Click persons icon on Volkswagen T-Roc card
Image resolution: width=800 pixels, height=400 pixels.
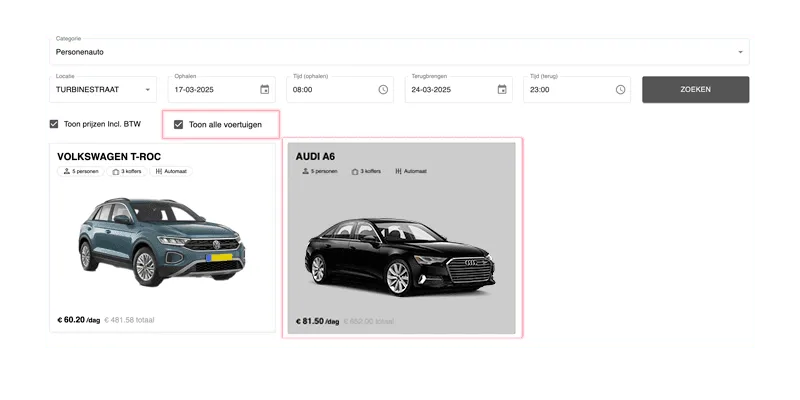point(66,171)
